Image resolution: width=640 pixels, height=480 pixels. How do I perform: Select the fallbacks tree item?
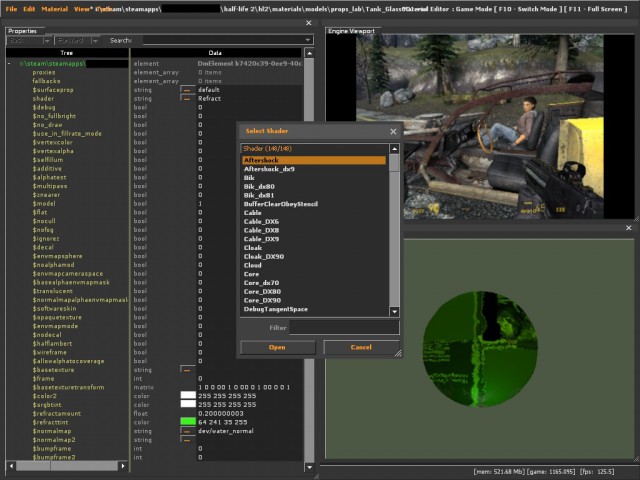click(x=46, y=81)
